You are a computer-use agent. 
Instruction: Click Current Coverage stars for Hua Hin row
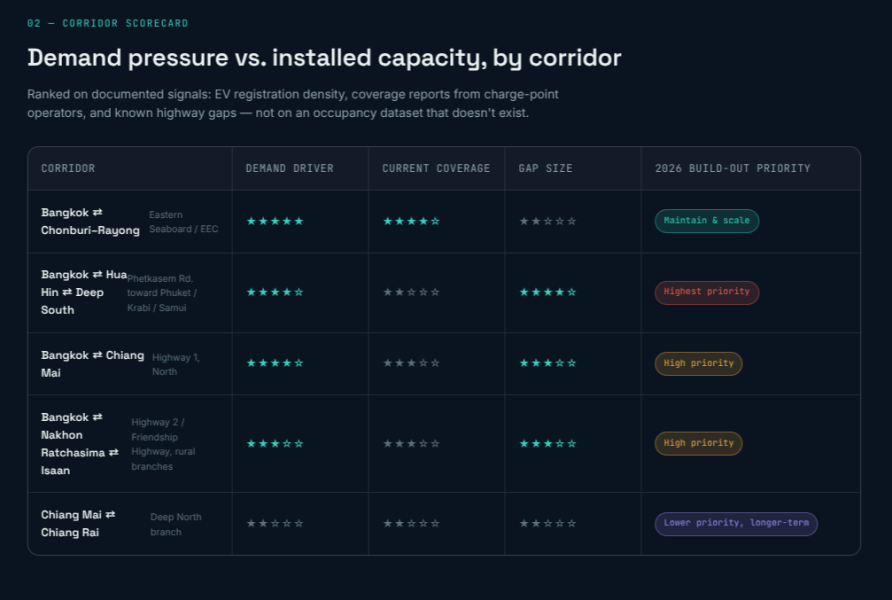411,292
